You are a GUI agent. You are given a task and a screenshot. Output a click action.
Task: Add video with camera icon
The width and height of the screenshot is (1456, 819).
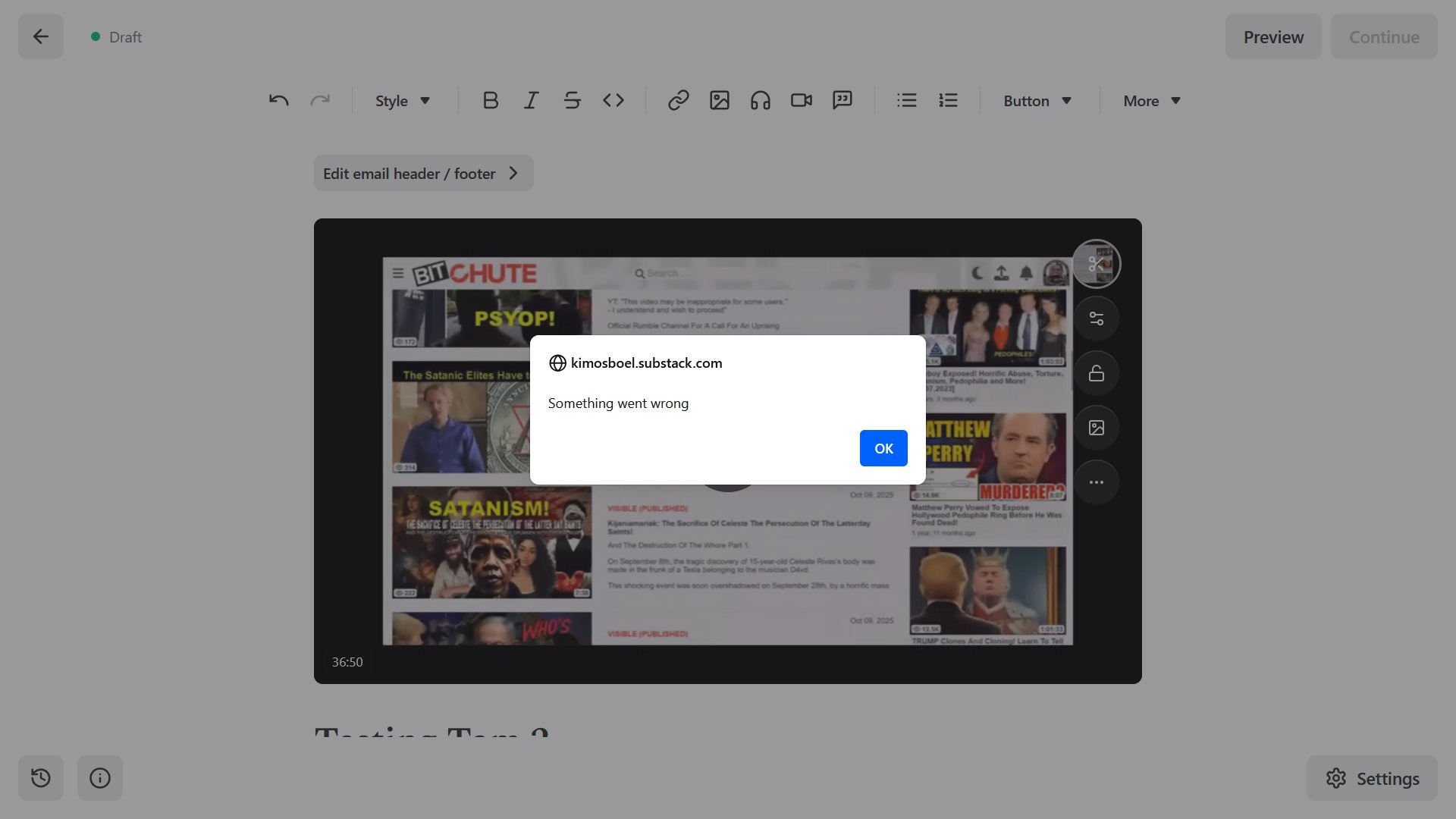(x=801, y=100)
